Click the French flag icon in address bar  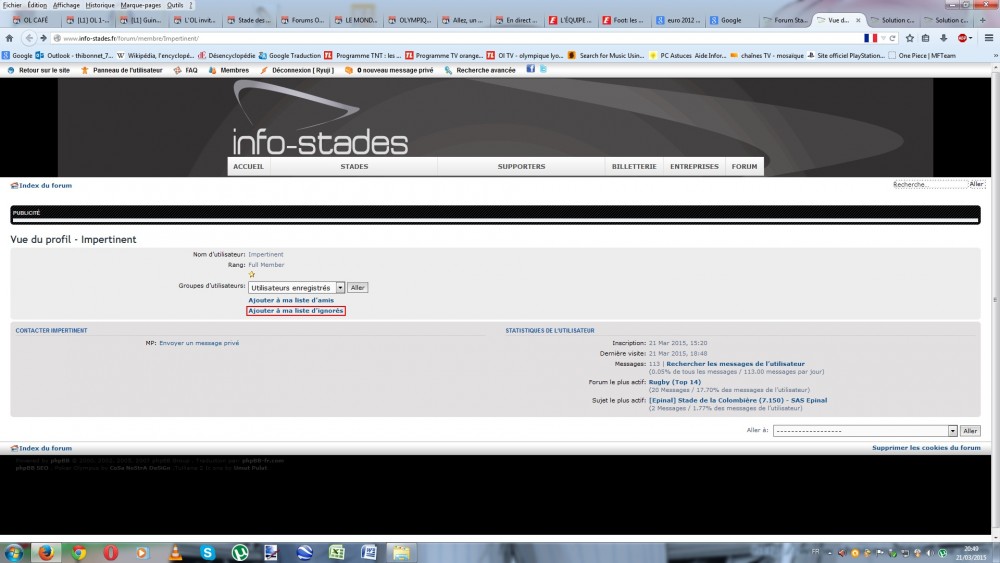[871, 38]
